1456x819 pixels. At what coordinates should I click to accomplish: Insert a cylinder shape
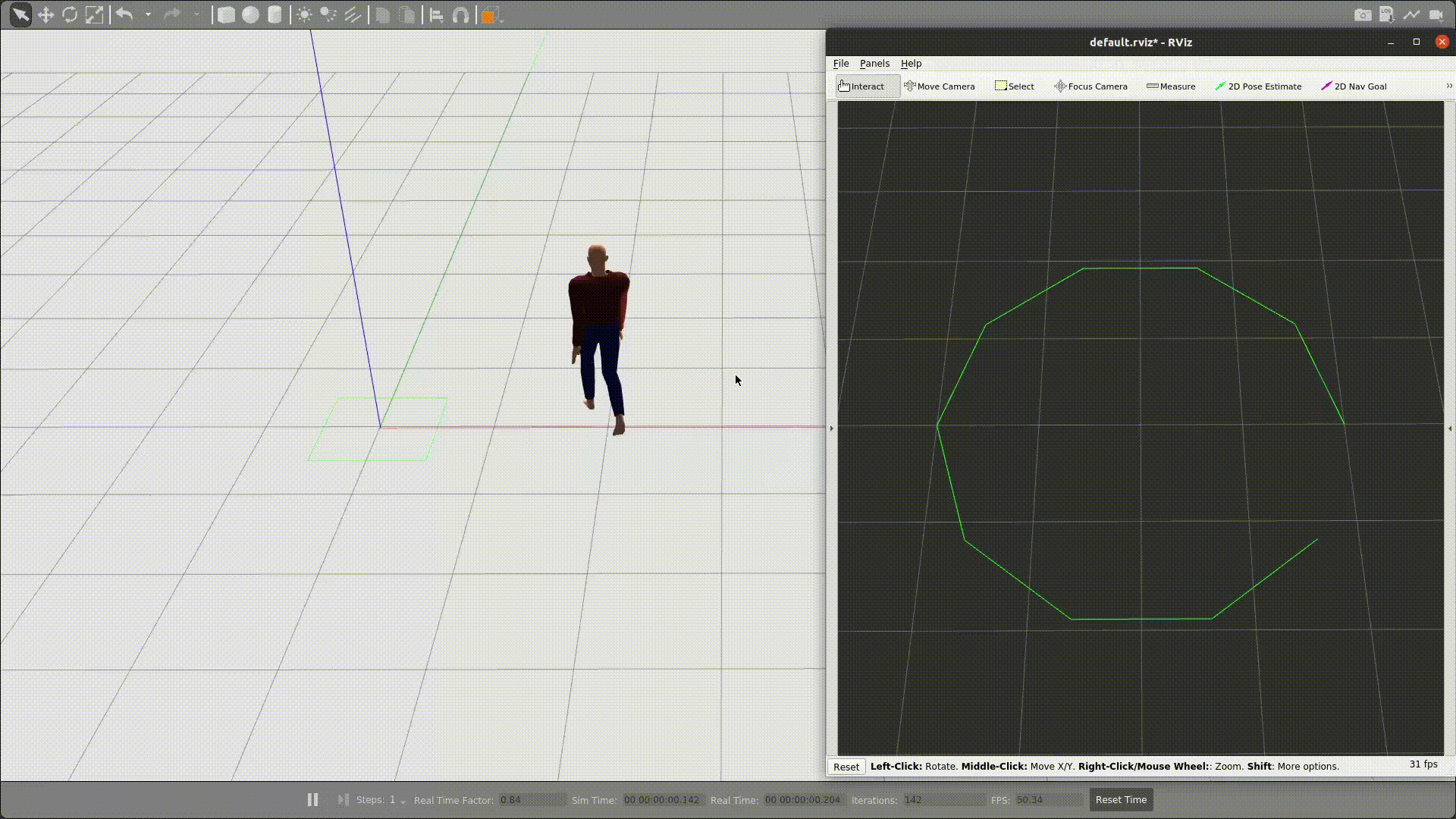click(275, 15)
